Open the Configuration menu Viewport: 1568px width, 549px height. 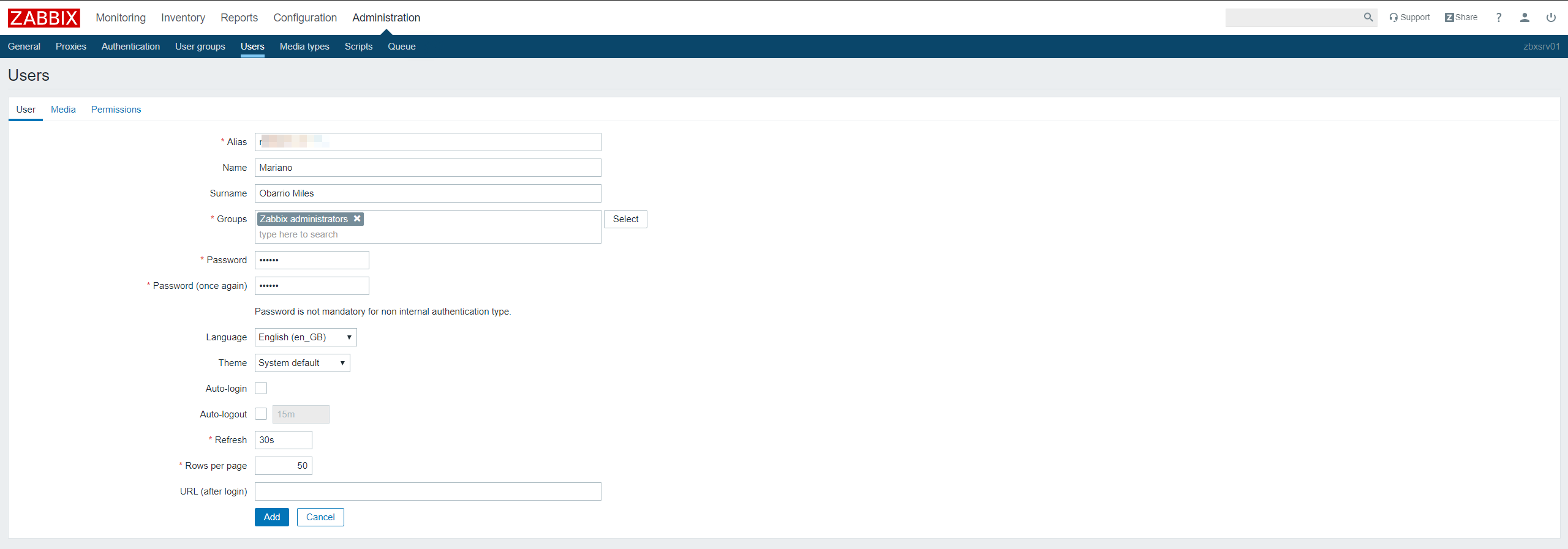coord(305,18)
